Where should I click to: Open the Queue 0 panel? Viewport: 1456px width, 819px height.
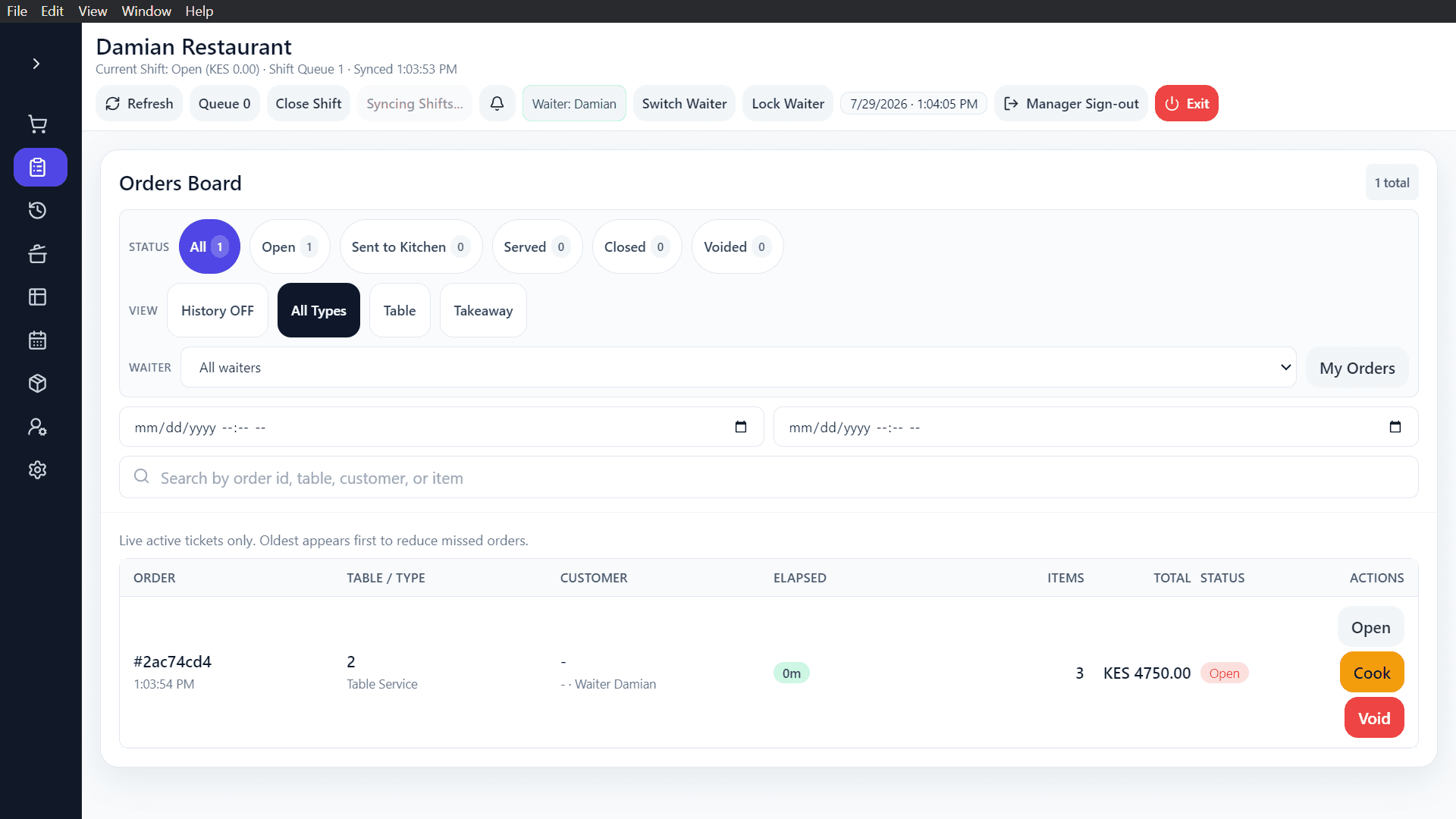[x=224, y=103]
